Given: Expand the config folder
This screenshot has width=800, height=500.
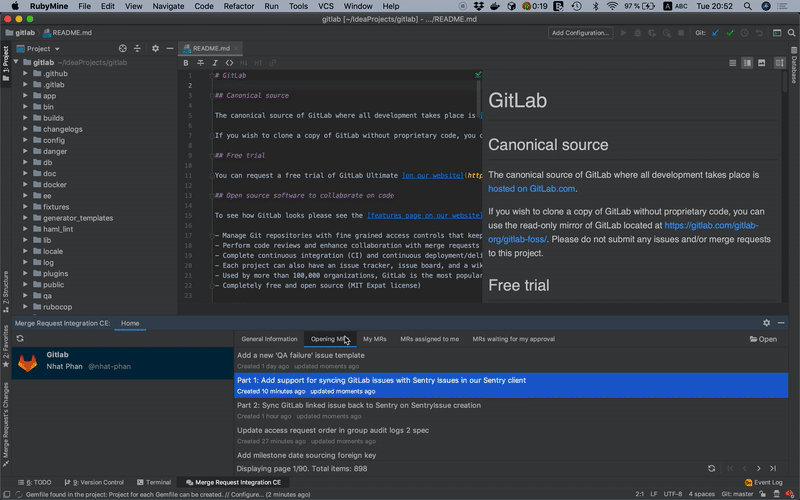Looking at the screenshot, I should [x=25, y=140].
